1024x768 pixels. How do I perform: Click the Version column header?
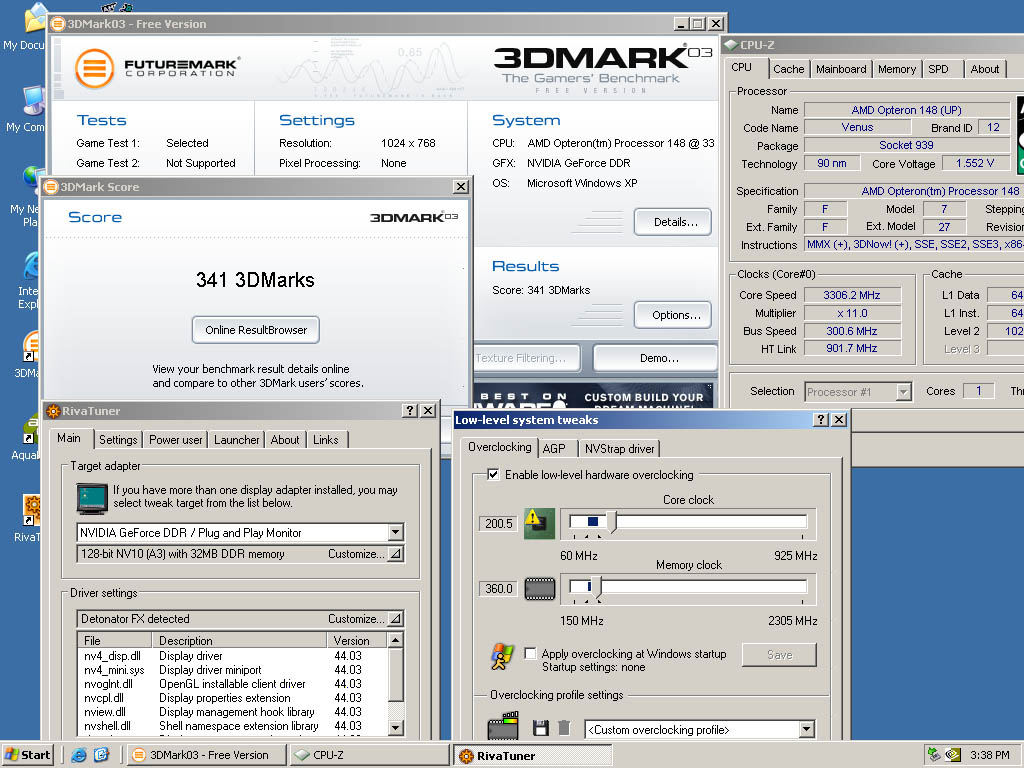(357, 641)
